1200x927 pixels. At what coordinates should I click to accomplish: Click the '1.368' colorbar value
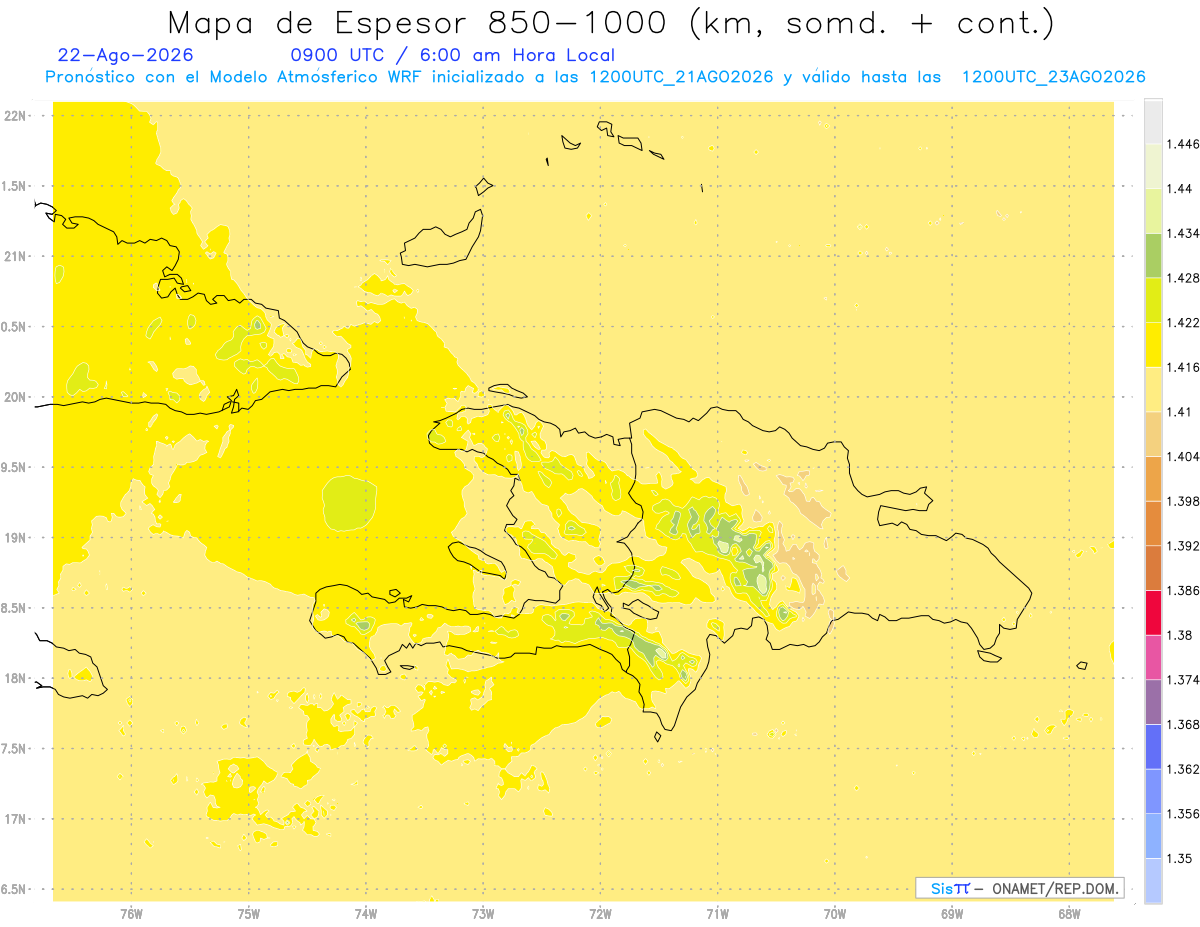point(1183,724)
